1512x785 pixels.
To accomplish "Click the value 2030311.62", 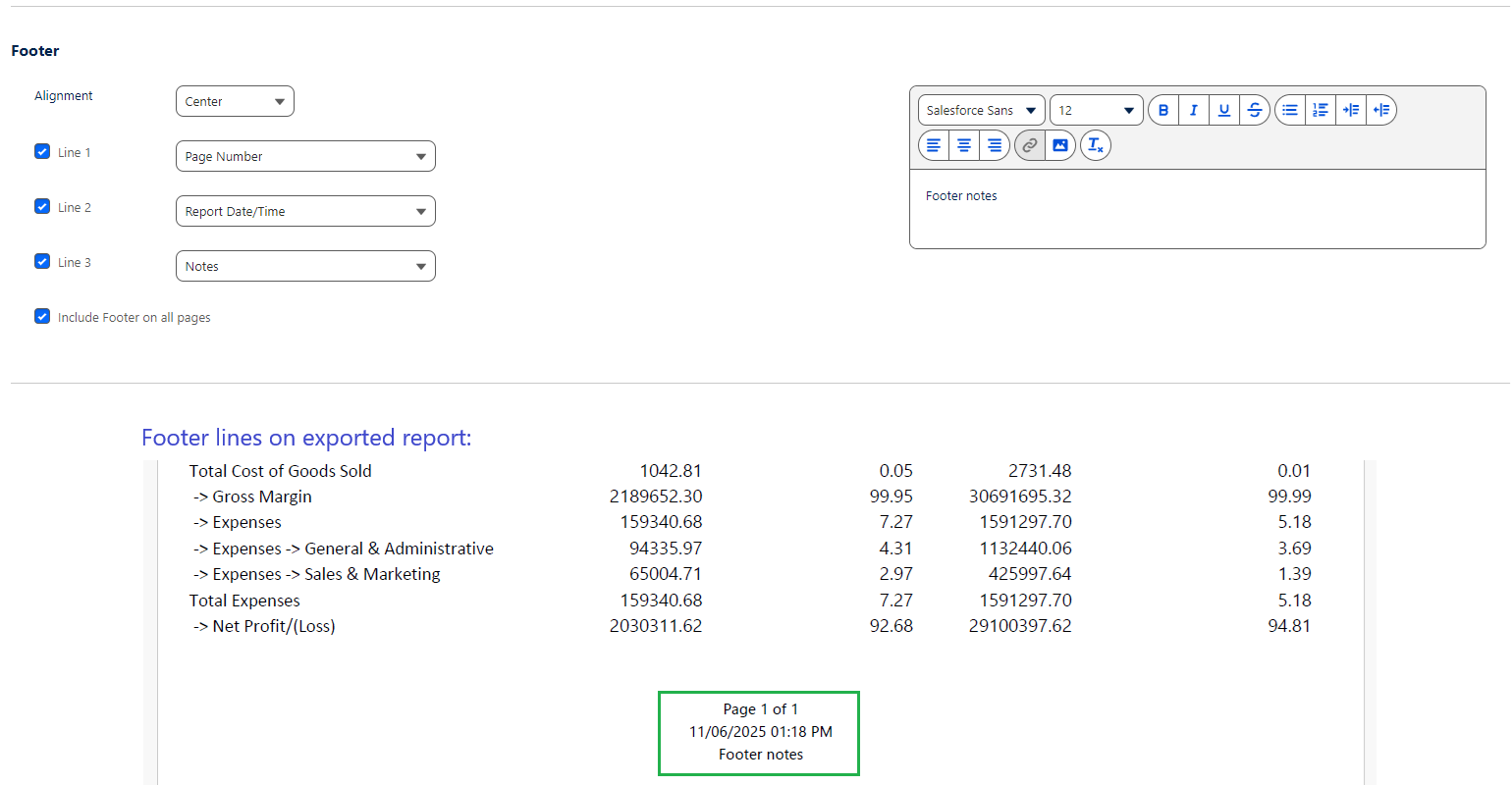I will click(656, 626).
